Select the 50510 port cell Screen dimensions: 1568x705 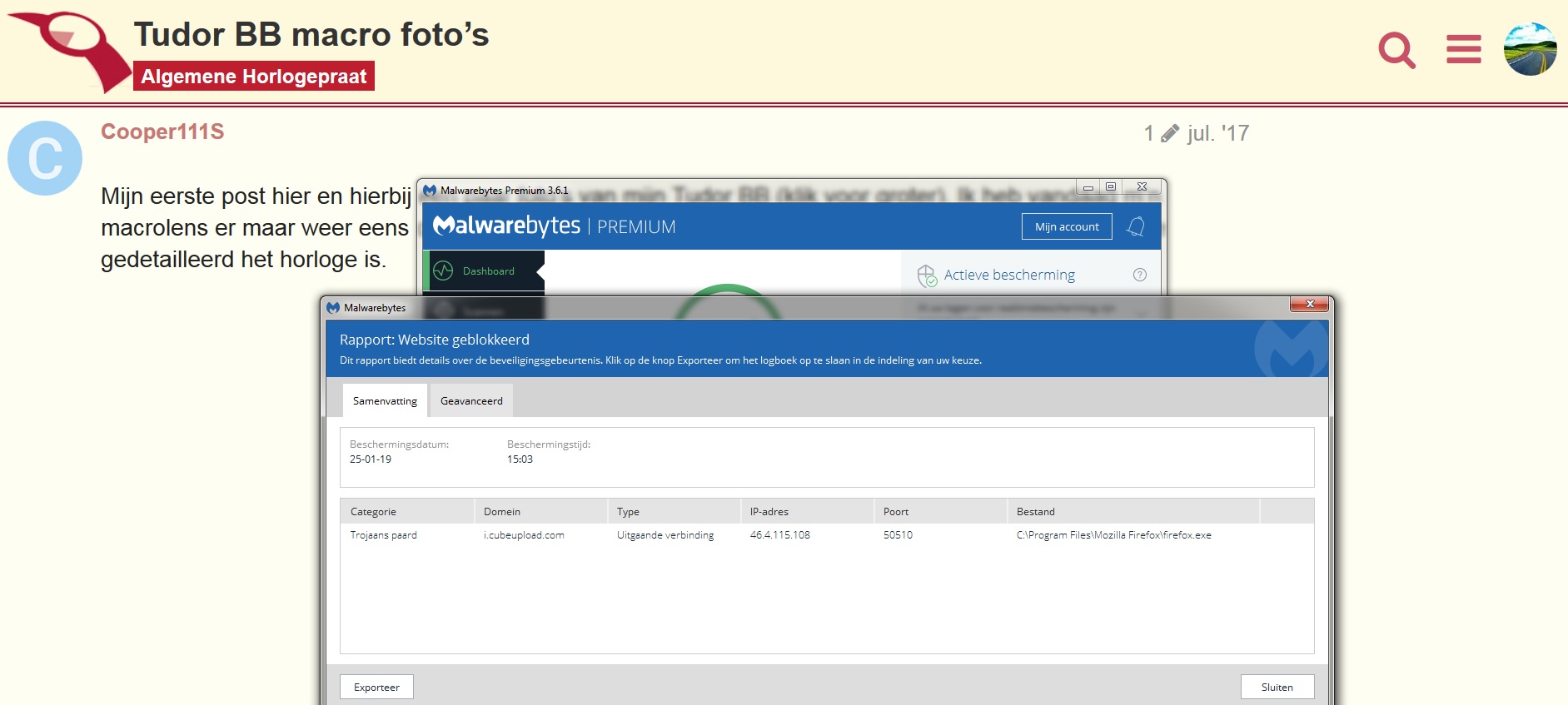[898, 535]
